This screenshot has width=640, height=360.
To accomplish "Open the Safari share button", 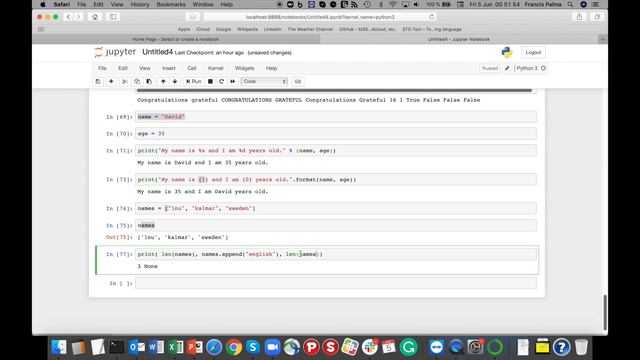I will 579,17.
